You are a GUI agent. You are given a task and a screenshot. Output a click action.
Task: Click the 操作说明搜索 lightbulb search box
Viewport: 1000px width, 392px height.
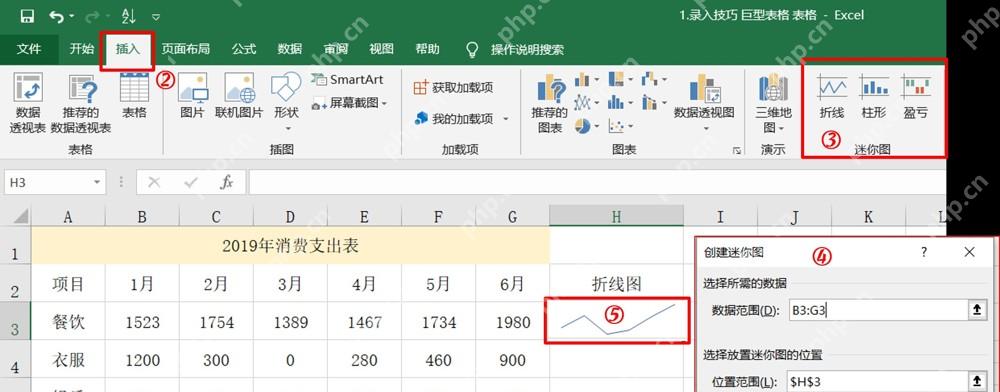click(515, 49)
